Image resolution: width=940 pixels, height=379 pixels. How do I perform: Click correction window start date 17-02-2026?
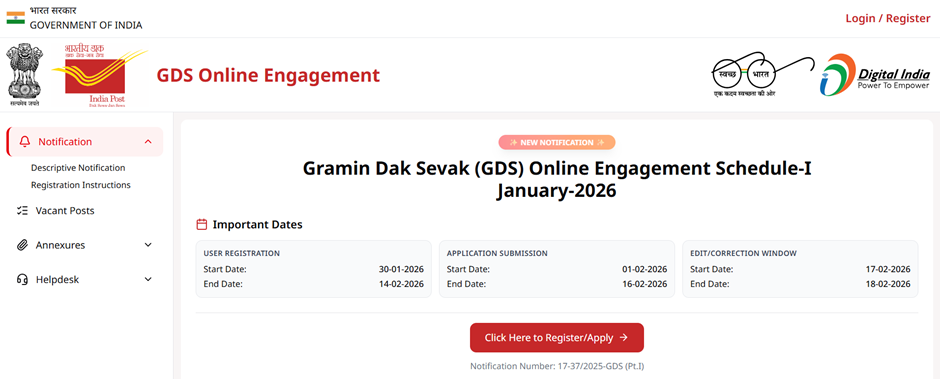click(x=888, y=269)
